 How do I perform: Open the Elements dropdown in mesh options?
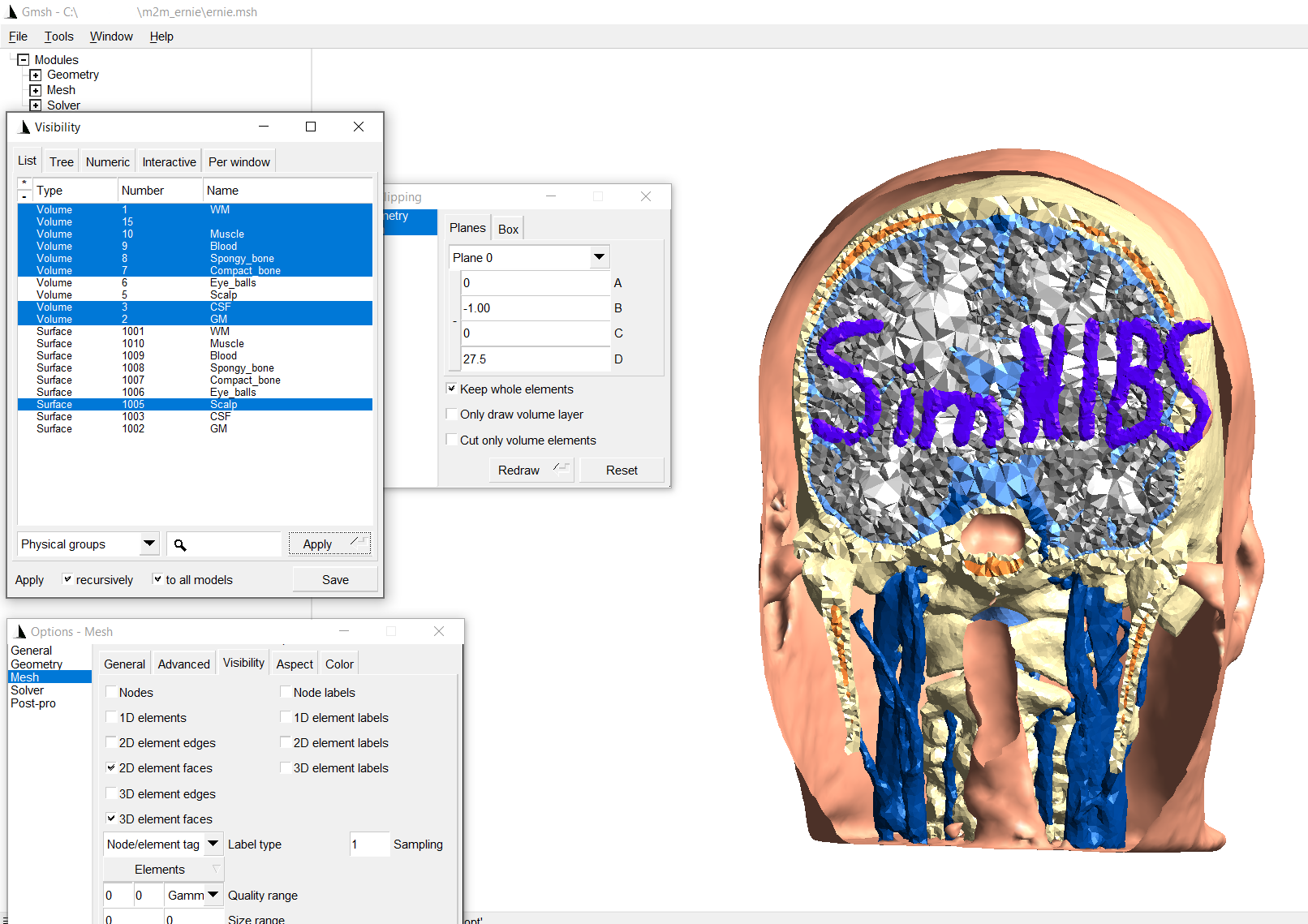162,870
